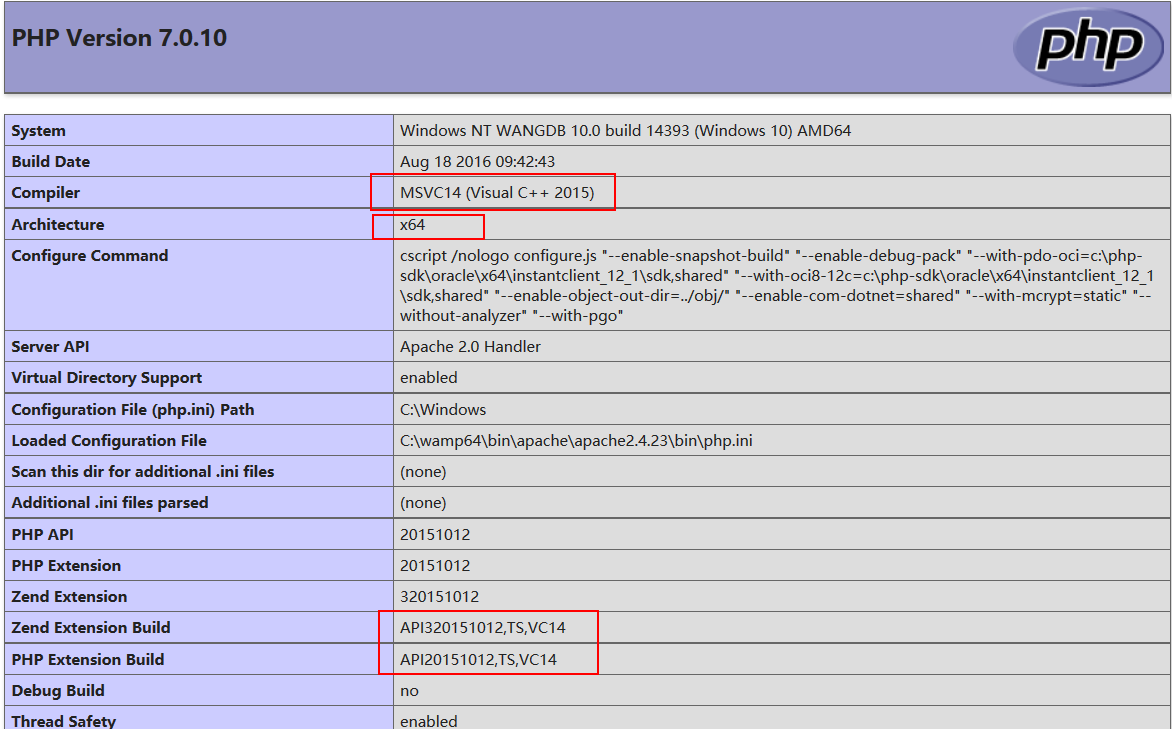The image size is (1172, 729).
Task: Select the '320151012' Zend Extension value
Action: tap(440, 597)
